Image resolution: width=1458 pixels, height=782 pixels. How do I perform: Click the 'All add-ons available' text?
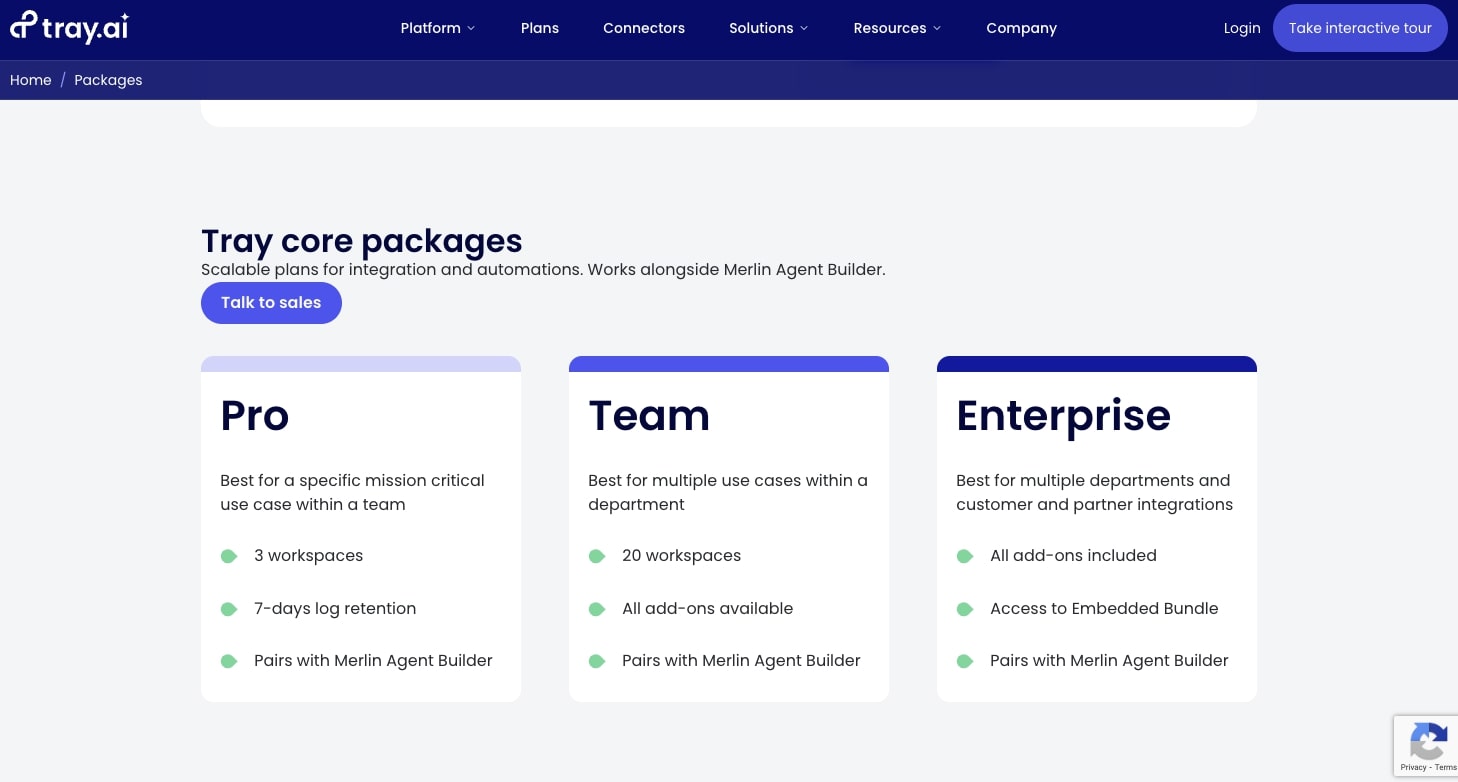click(x=707, y=609)
